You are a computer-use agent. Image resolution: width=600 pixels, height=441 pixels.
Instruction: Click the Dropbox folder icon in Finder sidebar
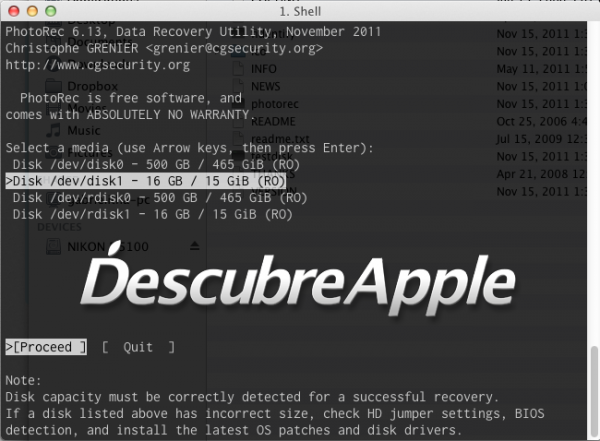pyautogui.click(x=53, y=86)
